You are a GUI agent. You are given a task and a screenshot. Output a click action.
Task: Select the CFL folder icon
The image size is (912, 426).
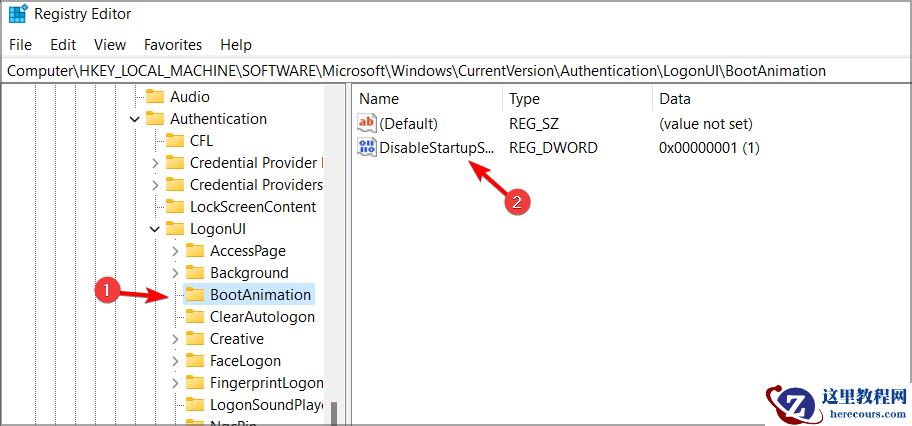coord(175,141)
